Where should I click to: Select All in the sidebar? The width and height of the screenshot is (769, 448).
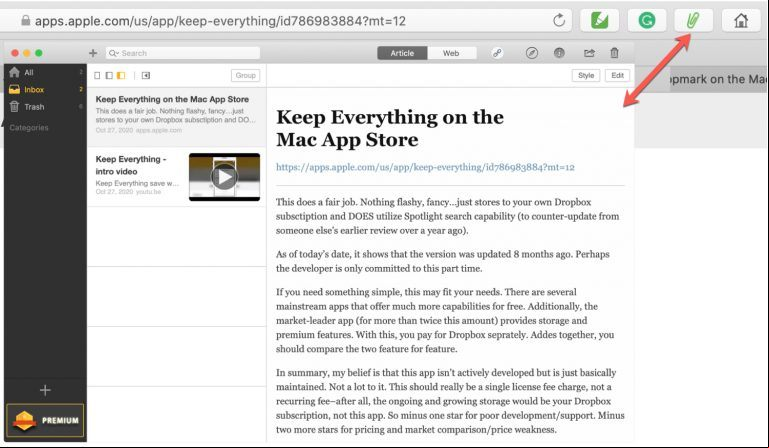tap(46, 72)
